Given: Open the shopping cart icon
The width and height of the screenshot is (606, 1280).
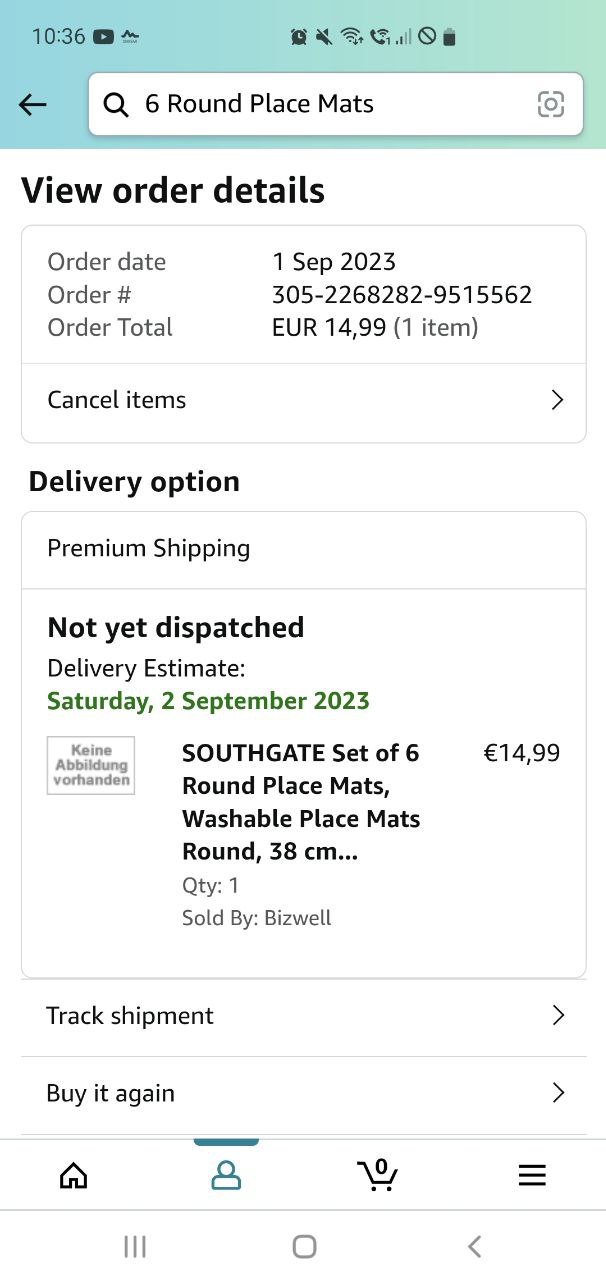Looking at the screenshot, I should (x=378, y=1175).
